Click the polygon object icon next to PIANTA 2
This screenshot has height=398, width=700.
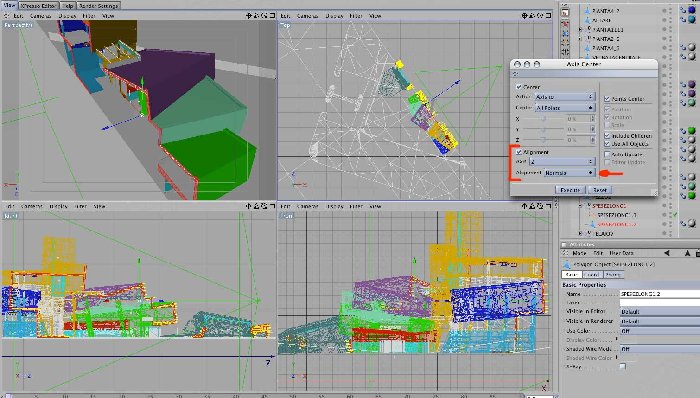(x=588, y=10)
